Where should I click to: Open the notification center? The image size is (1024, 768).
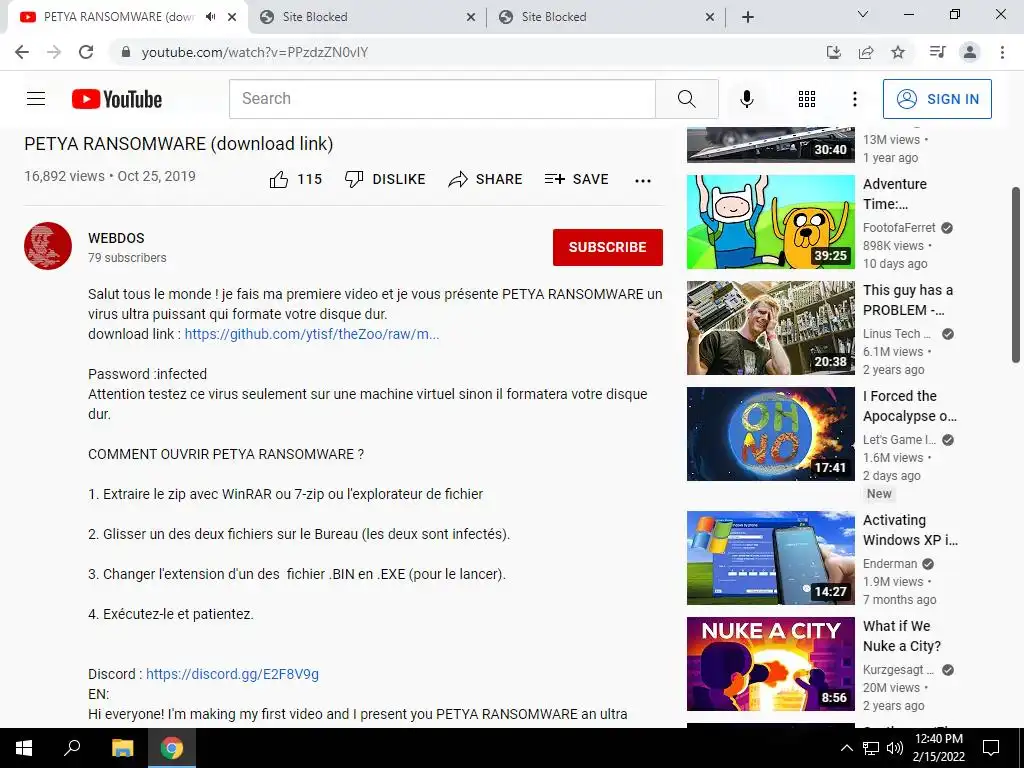(x=991, y=748)
